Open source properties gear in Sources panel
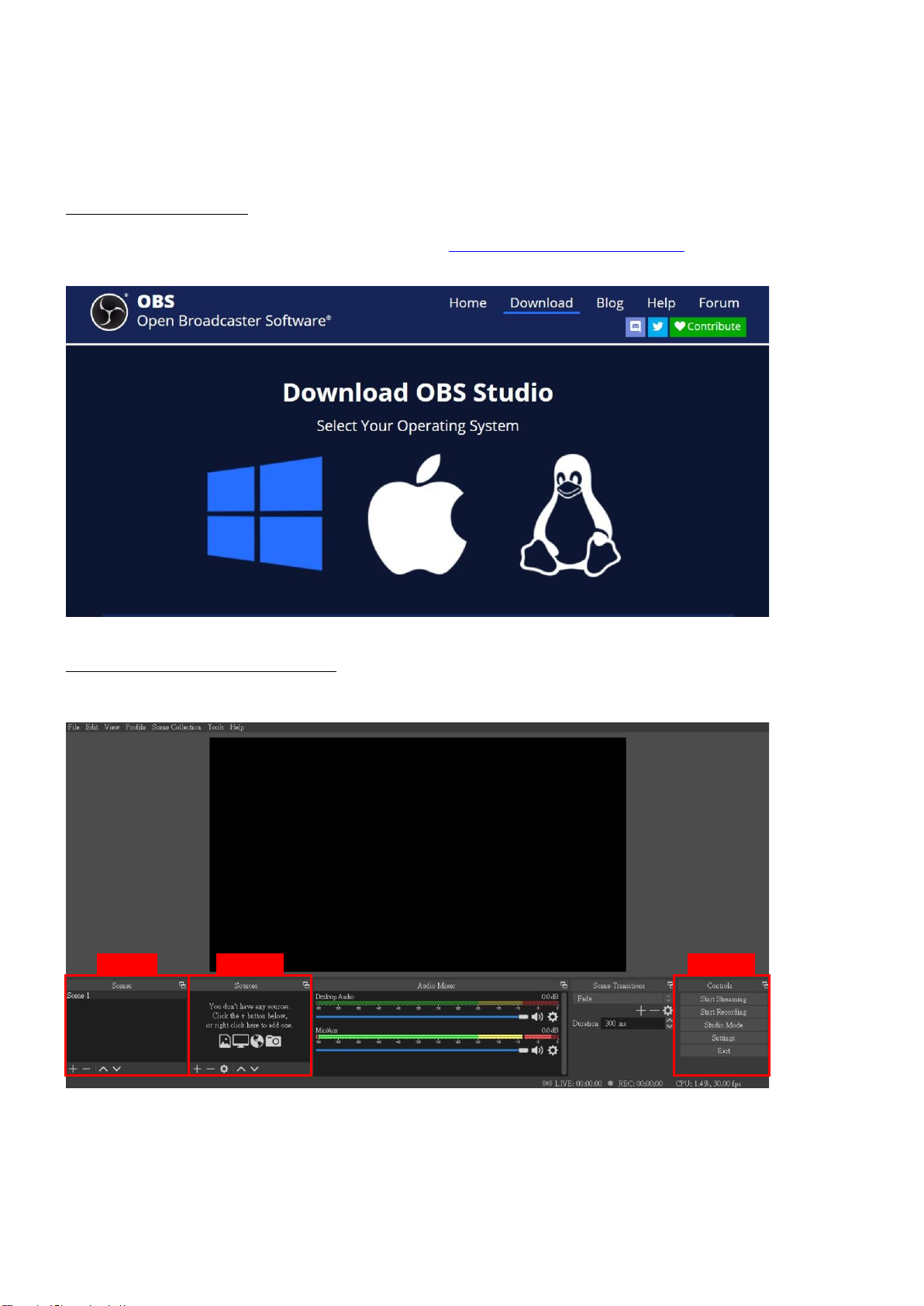Image resolution: width=924 pixels, height=1306 pixels. [224, 1069]
